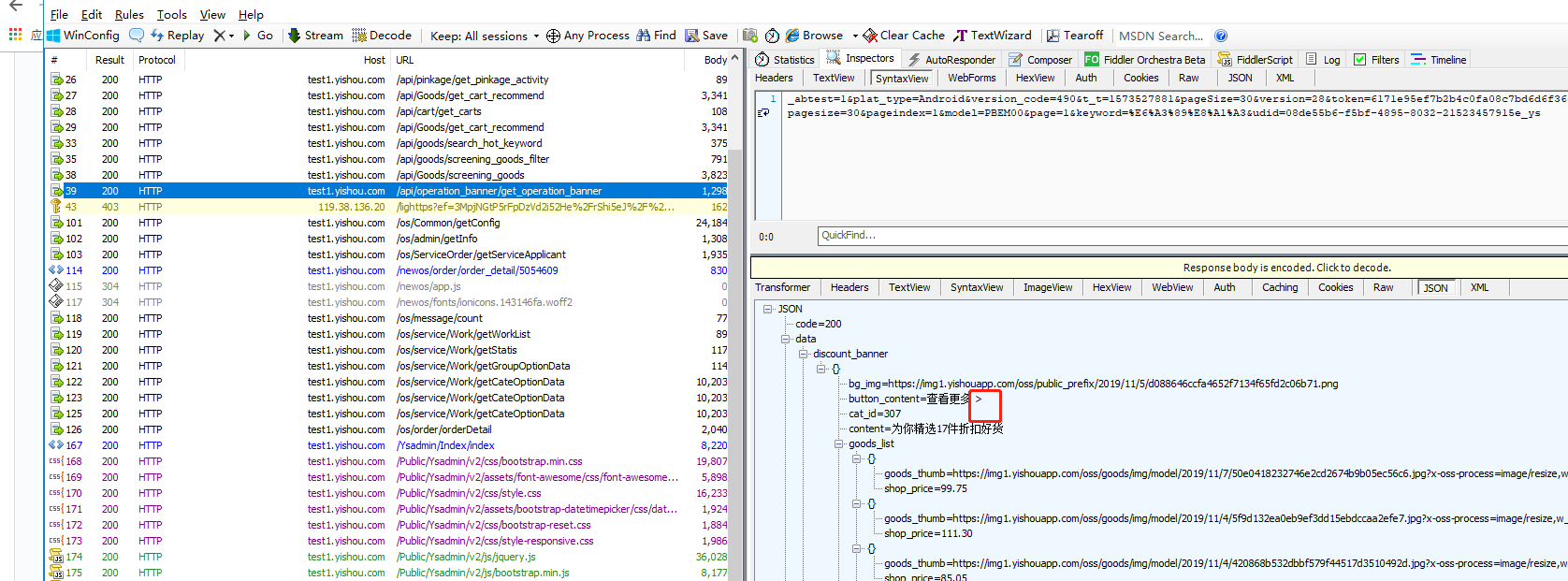
Task: Select session 39 get_operation_banner row
Action: click(388, 191)
